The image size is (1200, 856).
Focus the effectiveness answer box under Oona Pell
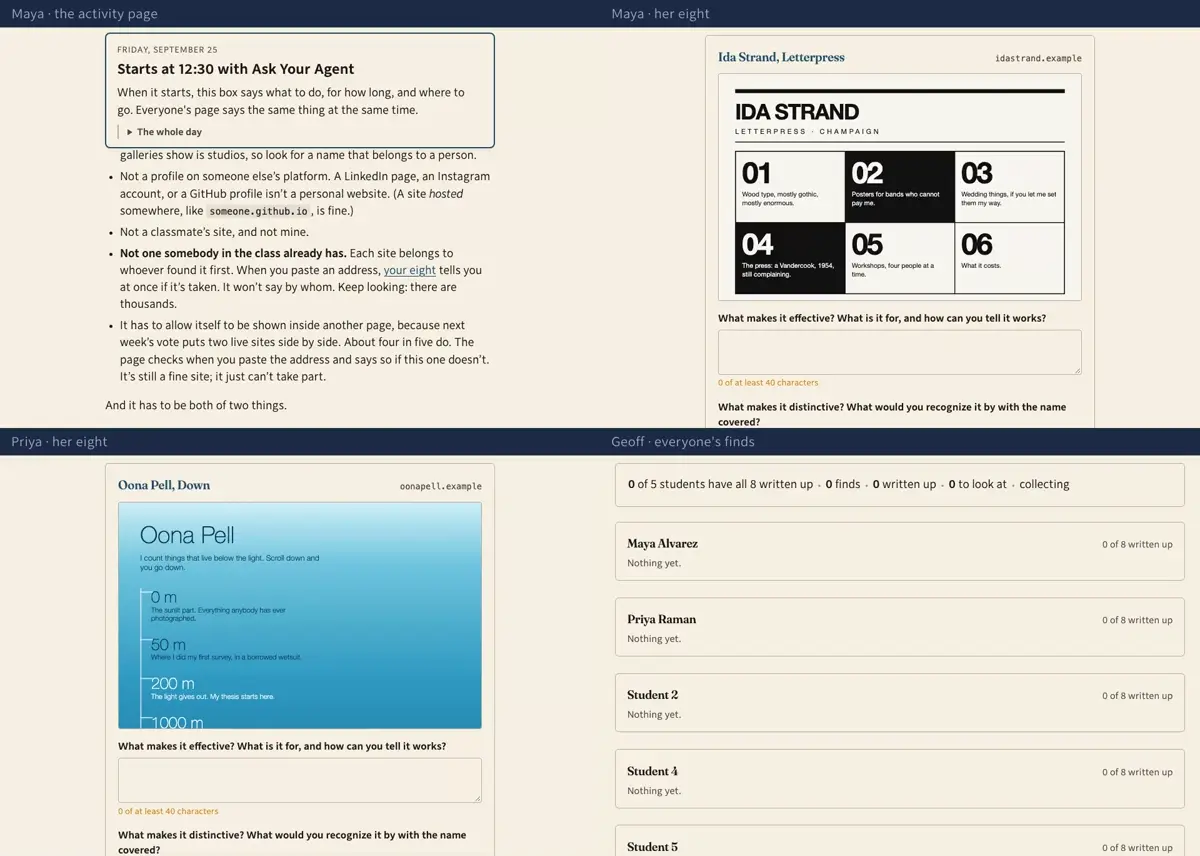click(x=299, y=780)
